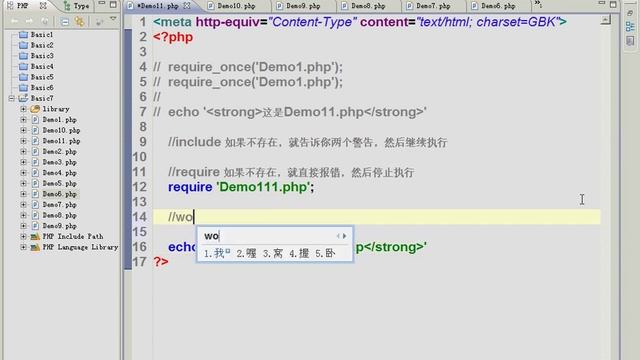Click the PHP Include Path library icon
Viewport: 640px width, 360px height.
(x=35, y=236)
